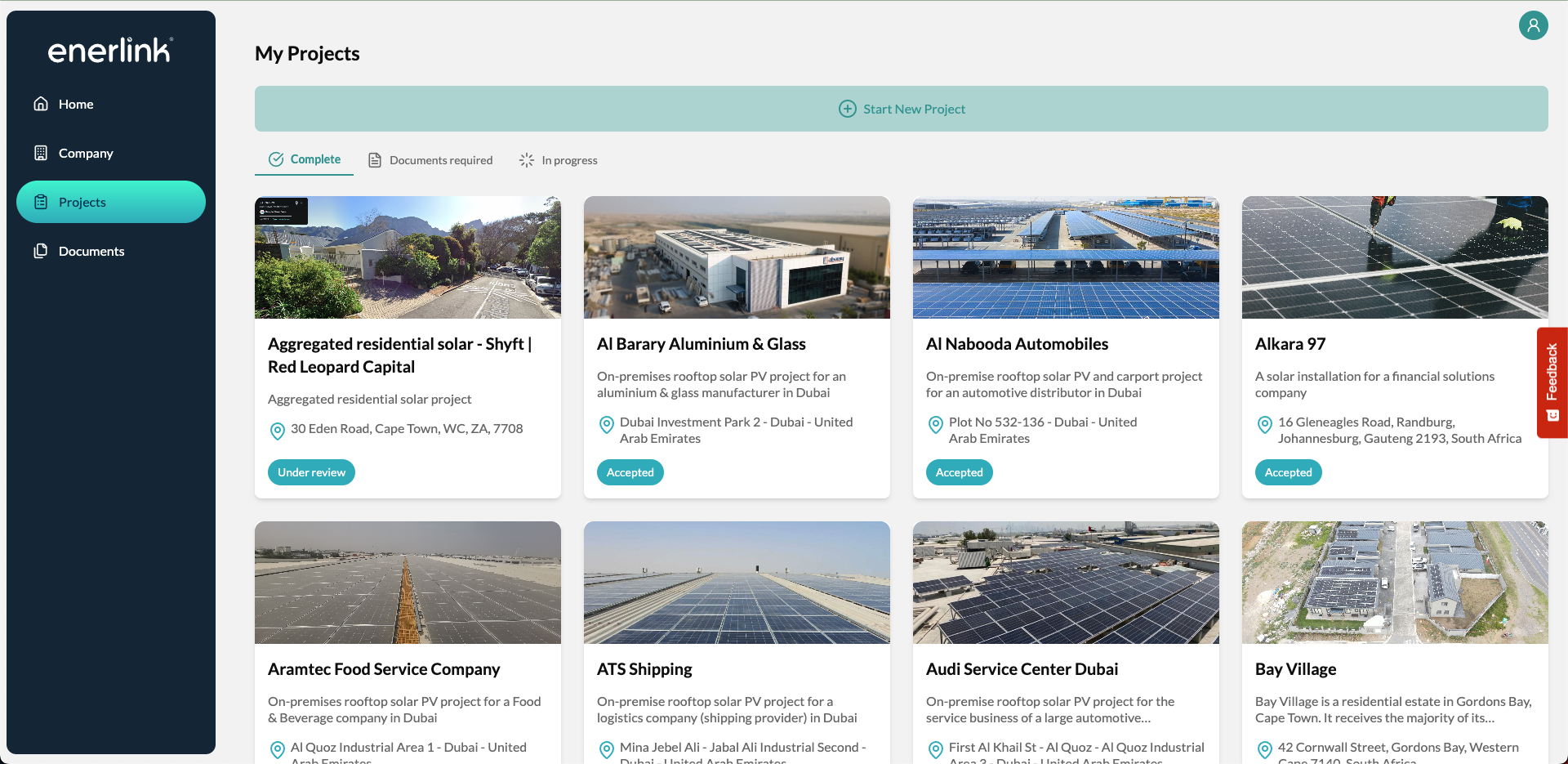The height and width of the screenshot is (764, 1568).
Task: Click the Company building icon
Action: click(x=41, y=153)
